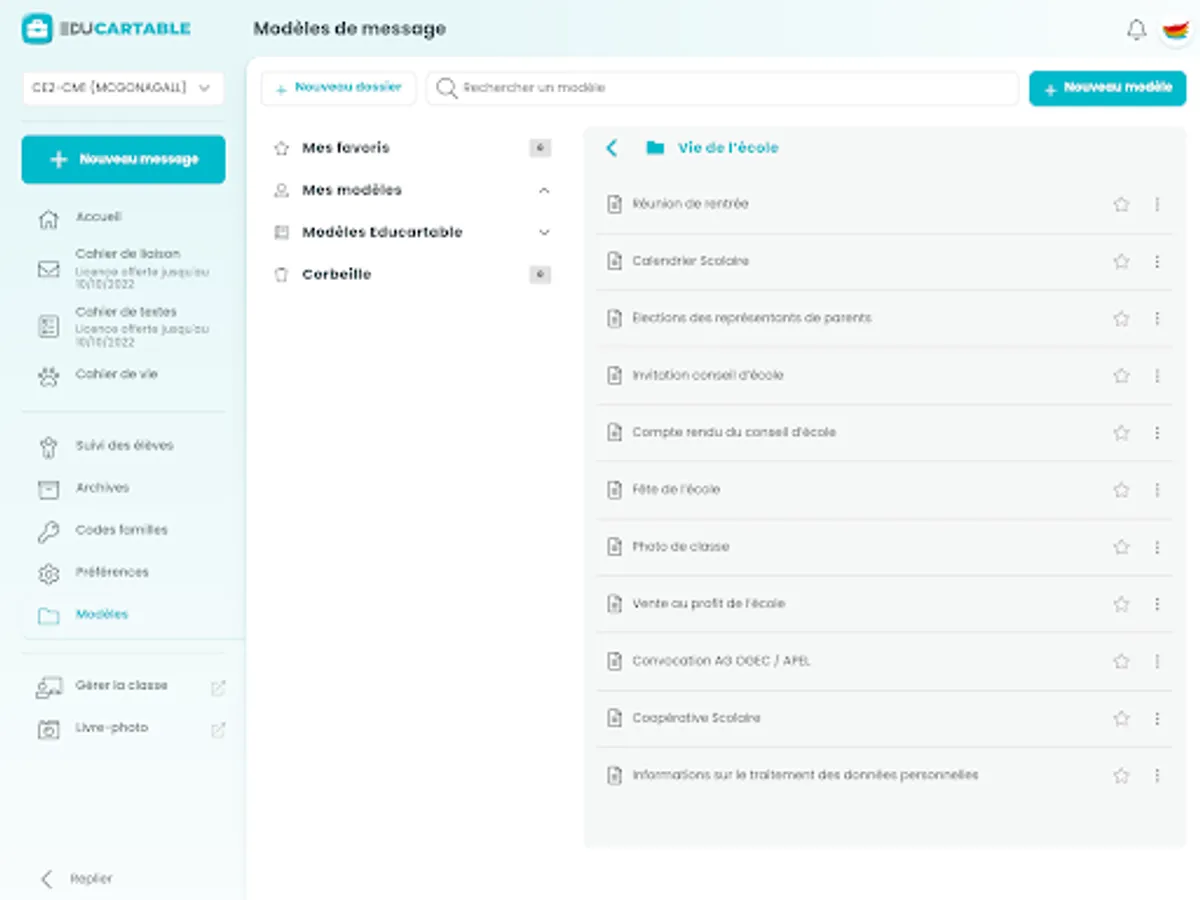1200x900 pixels.
Task: Star Informations sur le traitement des données
Action: pos(1121,775)
